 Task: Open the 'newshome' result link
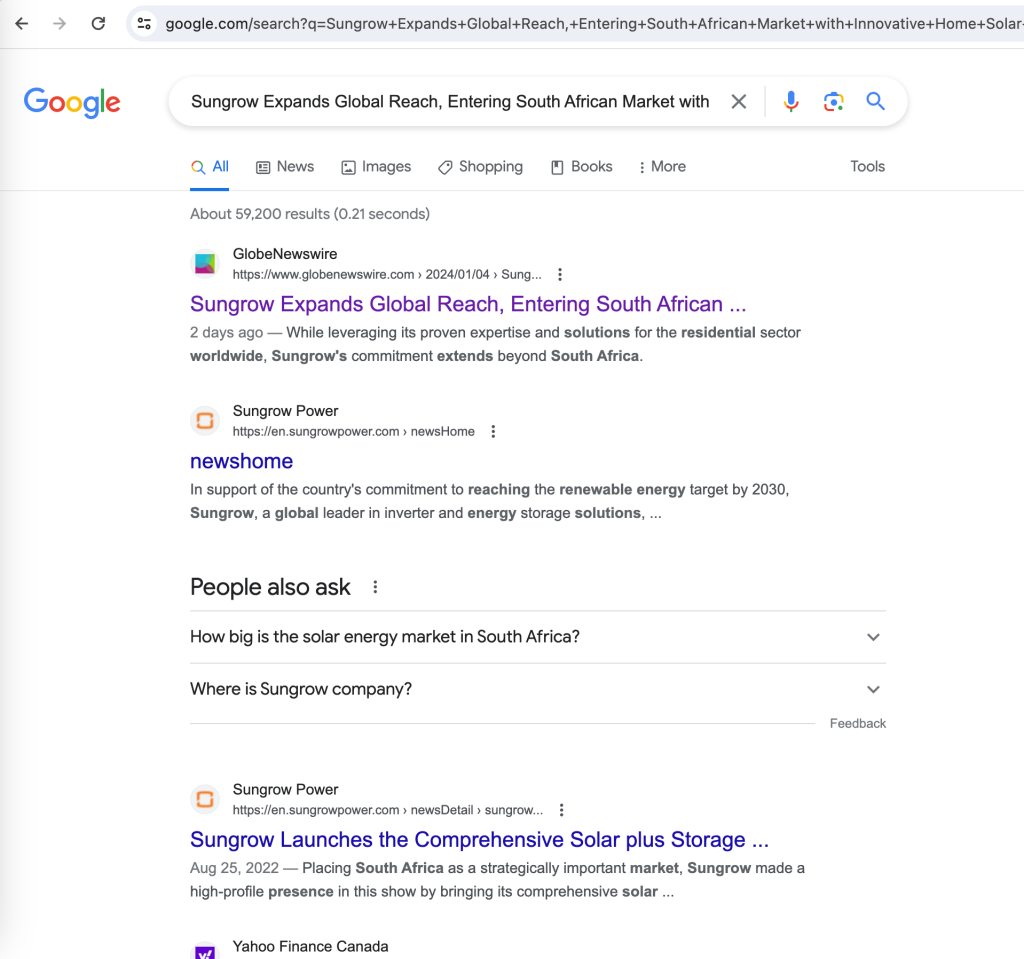coord(241,461)
